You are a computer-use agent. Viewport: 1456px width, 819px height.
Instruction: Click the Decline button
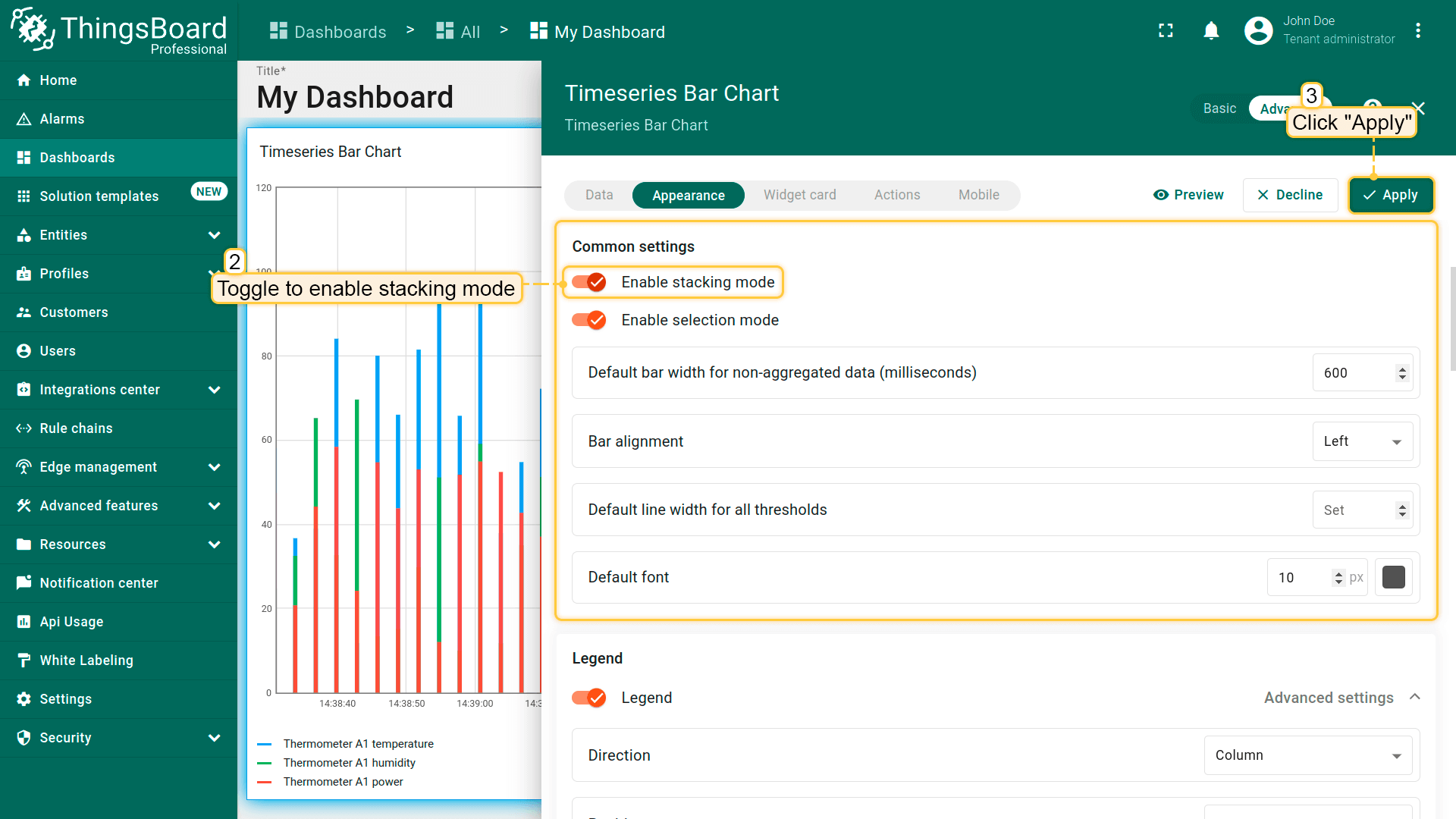[x=1290, y=195]
